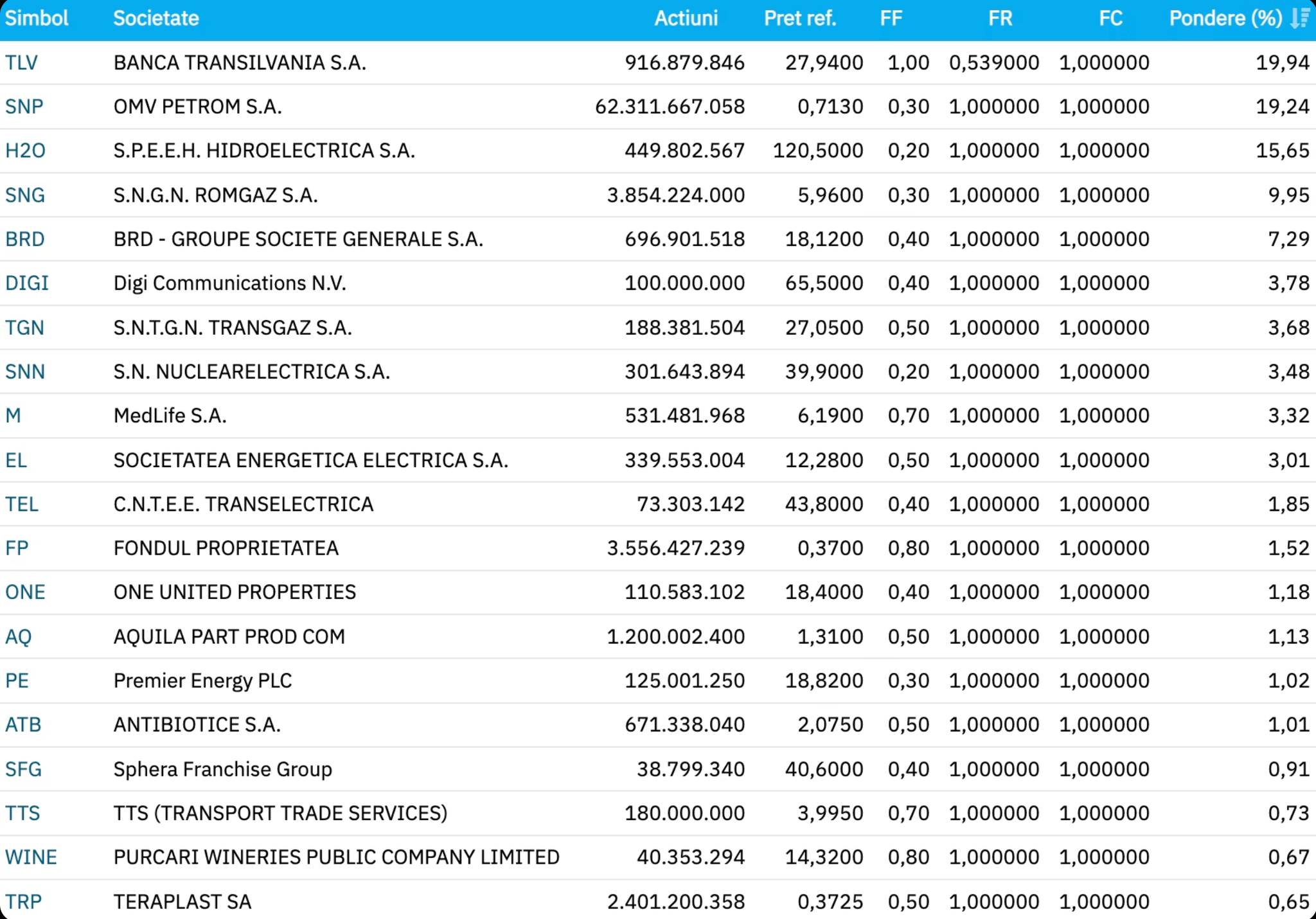Select weight value 19,94
Image resolution: width=1316 pixels, height=919 pixels.
[x=1283, y=63]
